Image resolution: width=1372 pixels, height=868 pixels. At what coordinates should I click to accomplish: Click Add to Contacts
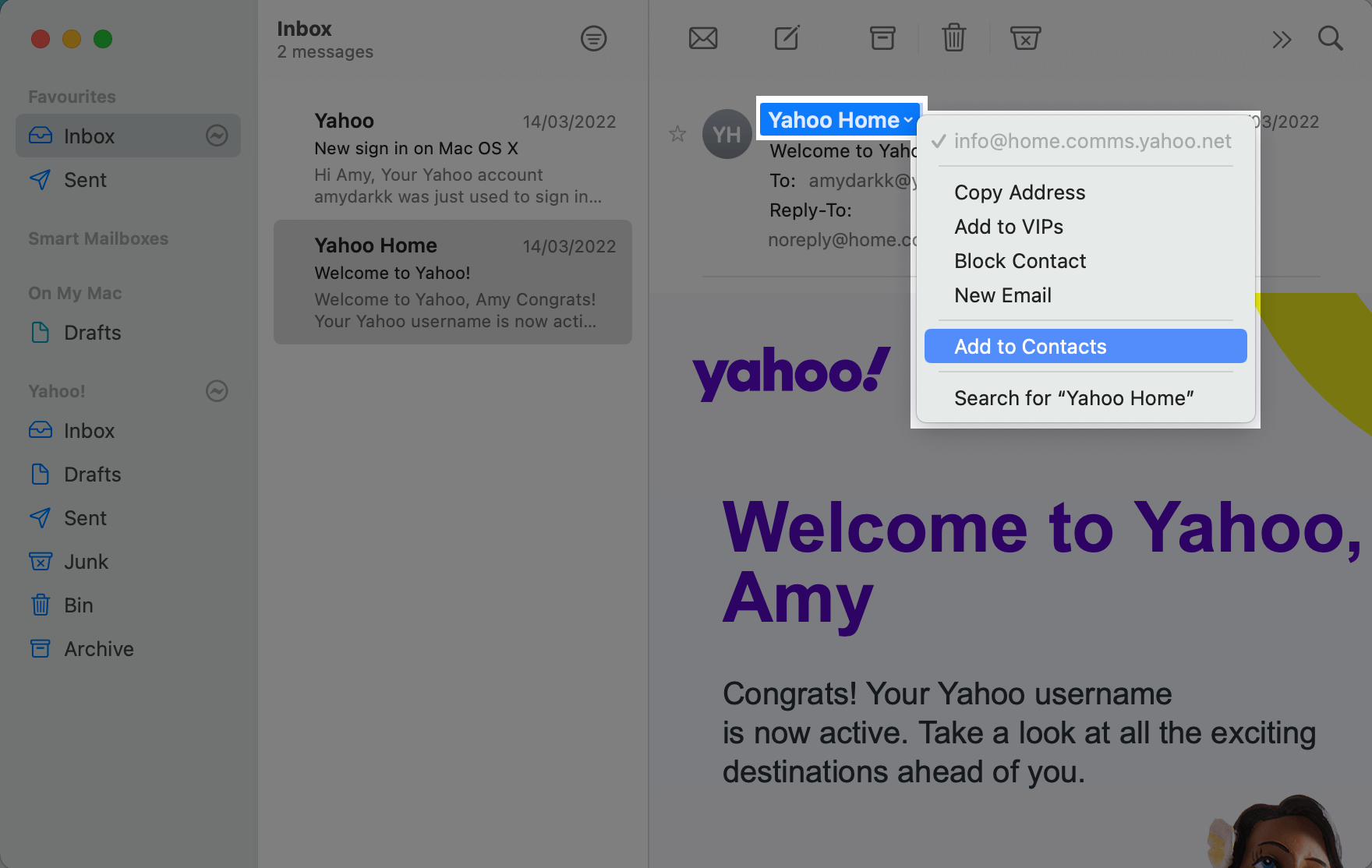1085,346
